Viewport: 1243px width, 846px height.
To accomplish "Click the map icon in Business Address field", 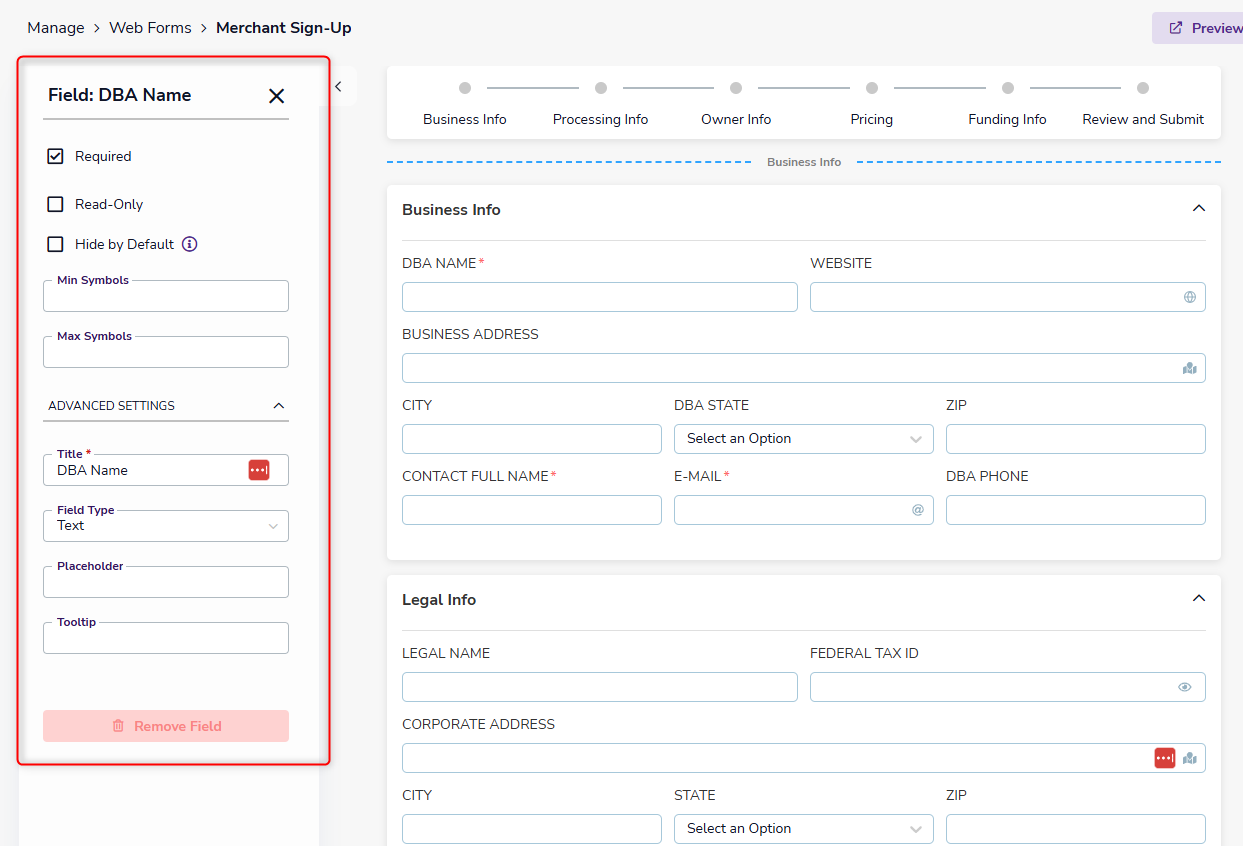I will (1190, 368).
